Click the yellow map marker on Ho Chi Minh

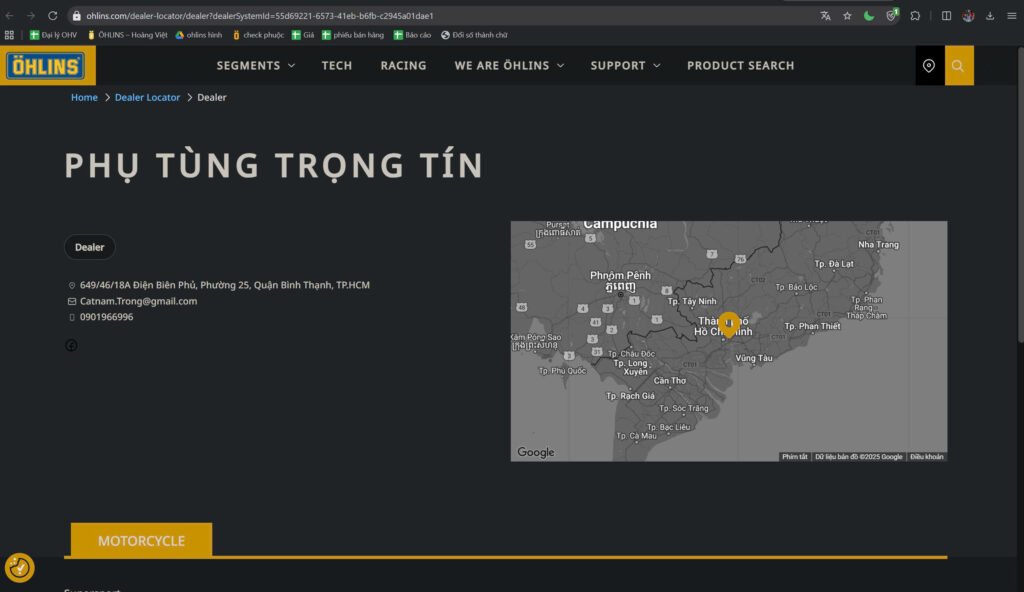pyautogui.click(x=729, y=324)
